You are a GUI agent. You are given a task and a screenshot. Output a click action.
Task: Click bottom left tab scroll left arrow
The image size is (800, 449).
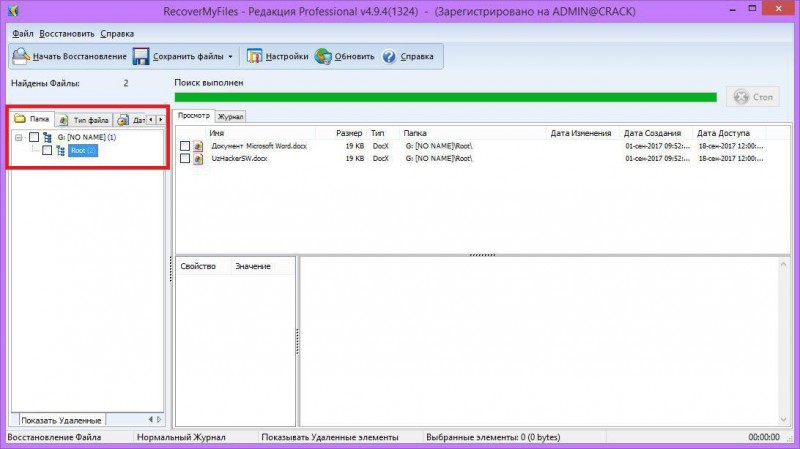point(151,419)
